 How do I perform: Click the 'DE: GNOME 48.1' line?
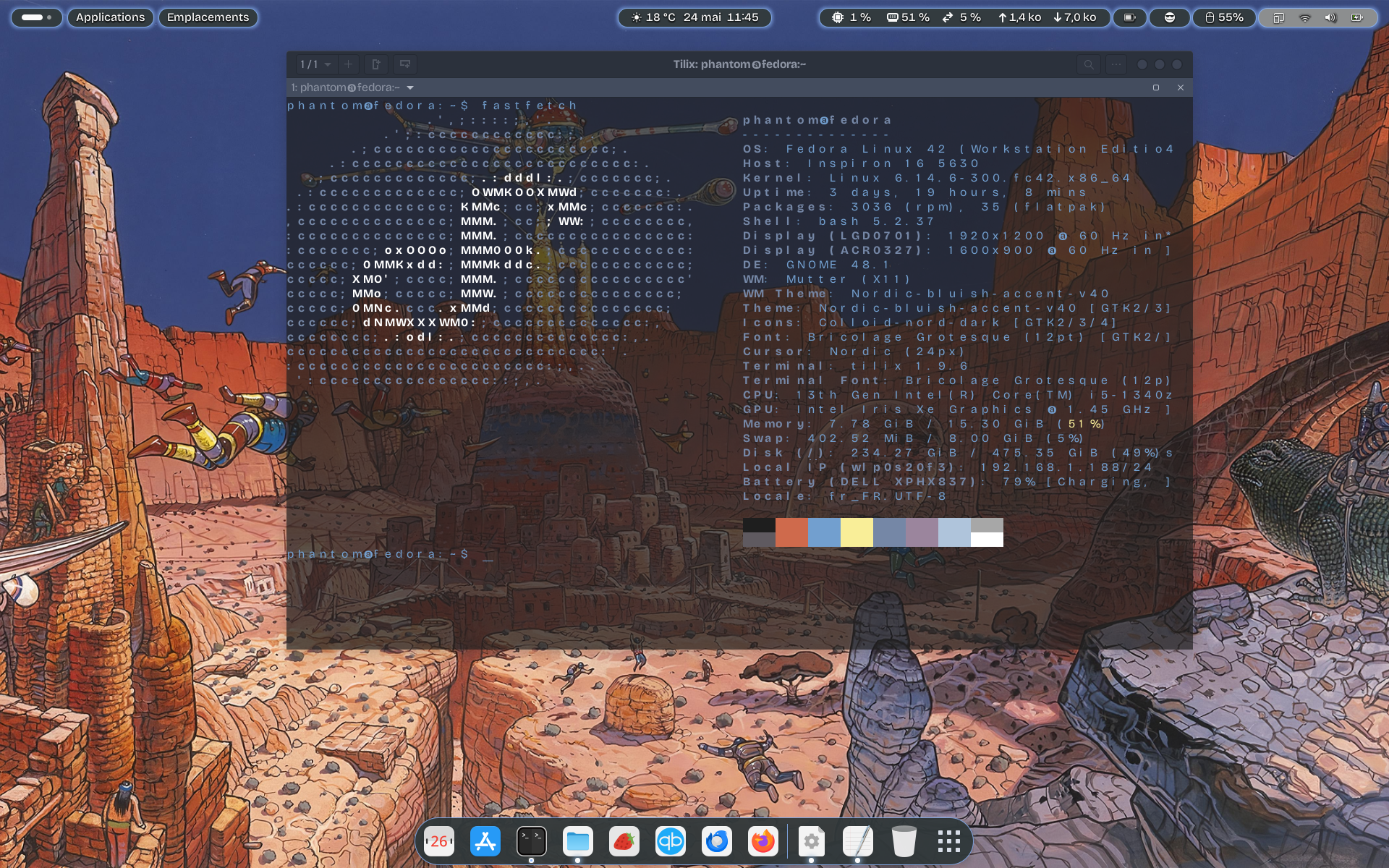click(x=817, y=265)
